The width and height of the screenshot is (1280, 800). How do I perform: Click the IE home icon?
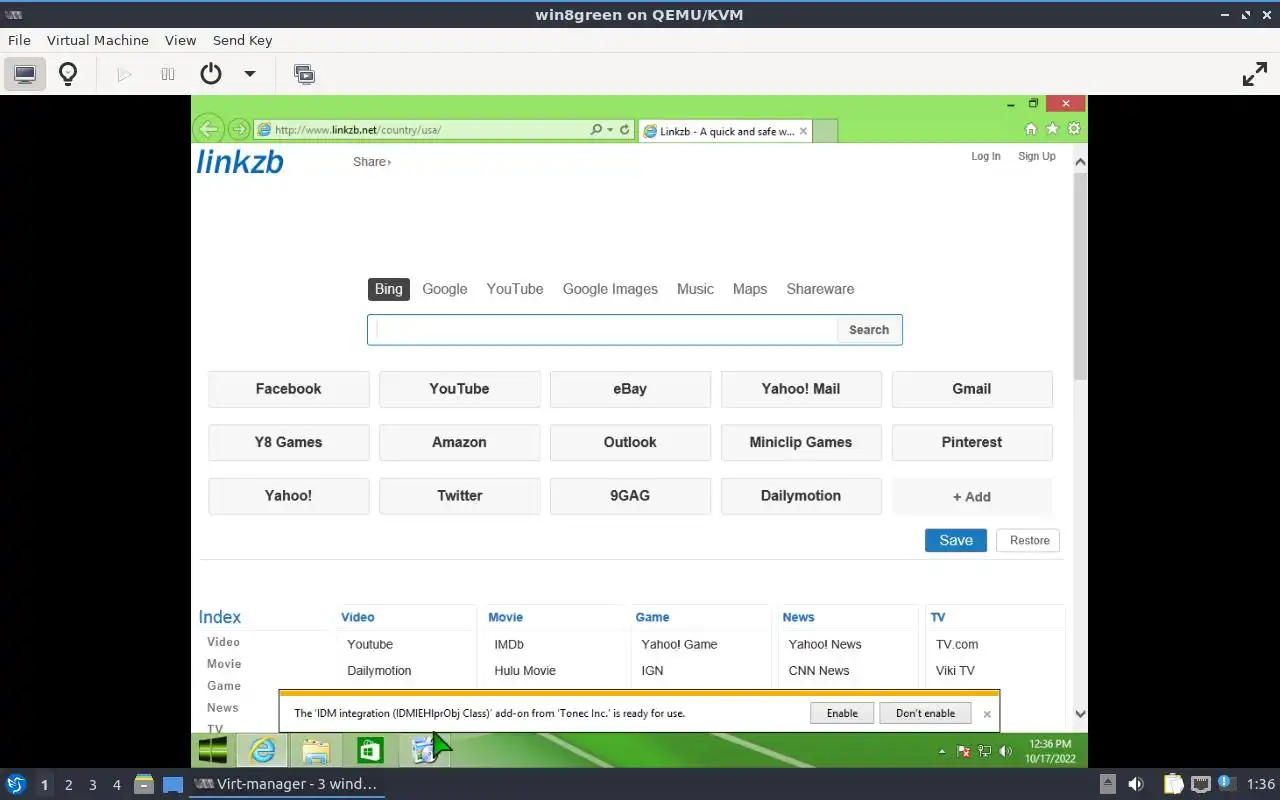[x=1031, y=129]
